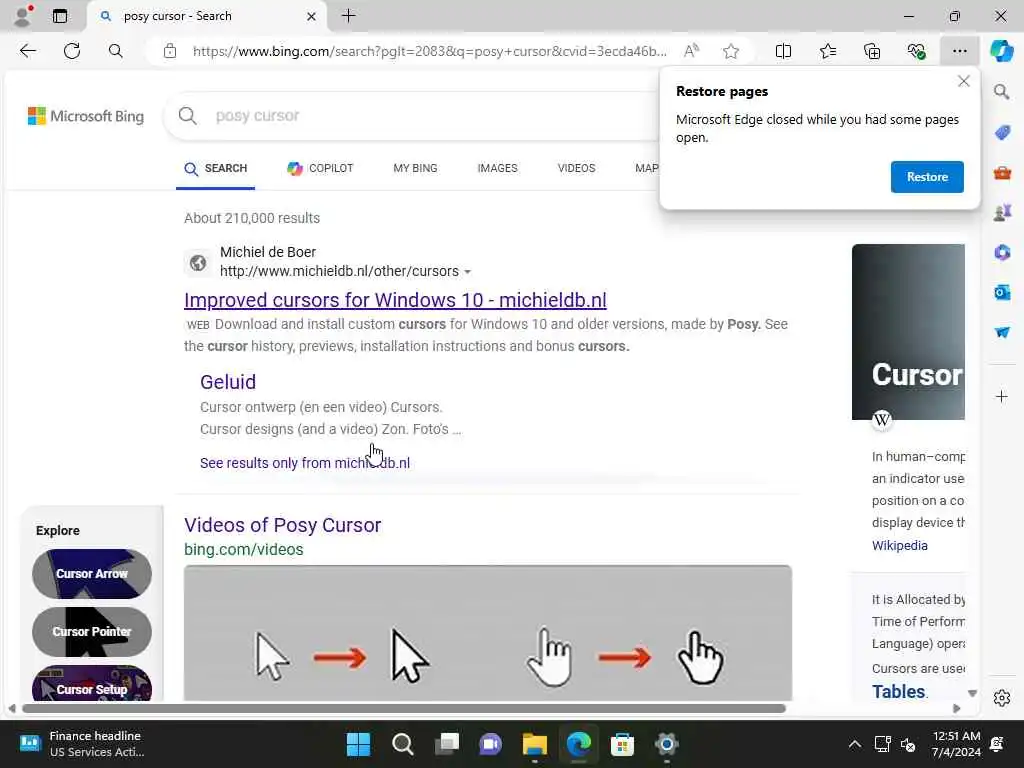Open the profile avatar icon
Image resolution: width=1024 pixels, height=768 pixels.
pos(23,16)
